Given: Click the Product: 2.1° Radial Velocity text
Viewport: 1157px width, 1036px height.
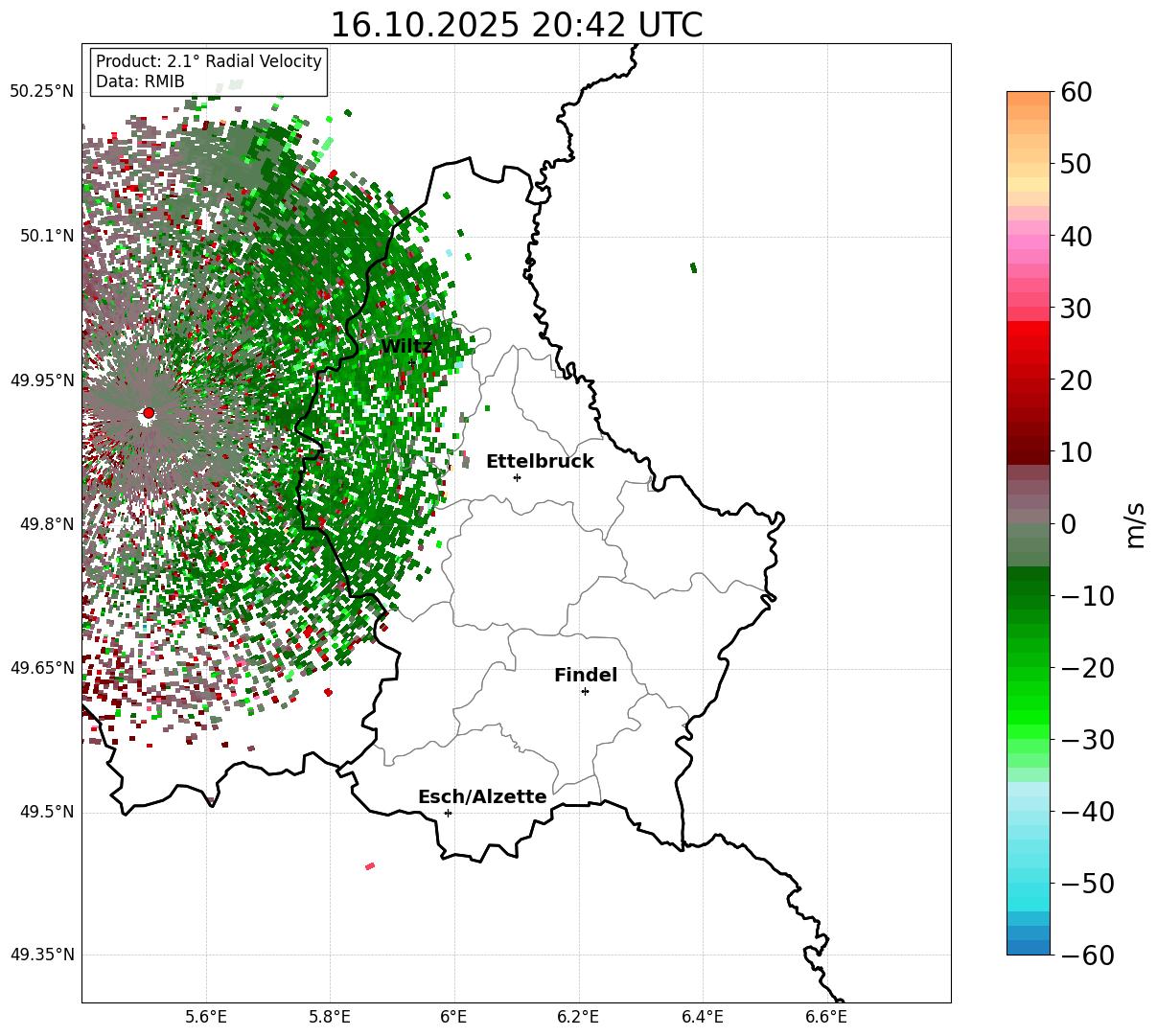Looking at the screenshot, I should [x=209, y=61].
